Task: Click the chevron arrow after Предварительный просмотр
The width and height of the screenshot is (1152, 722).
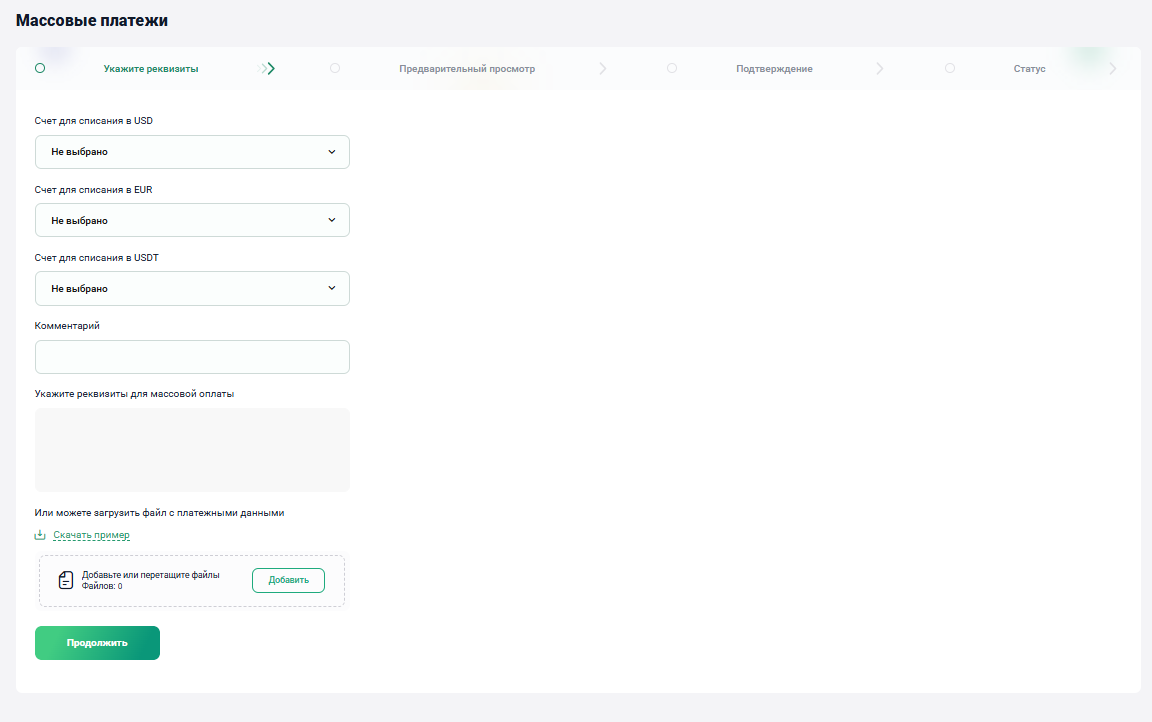Action: pyautogui.click(x=602, y=68)
